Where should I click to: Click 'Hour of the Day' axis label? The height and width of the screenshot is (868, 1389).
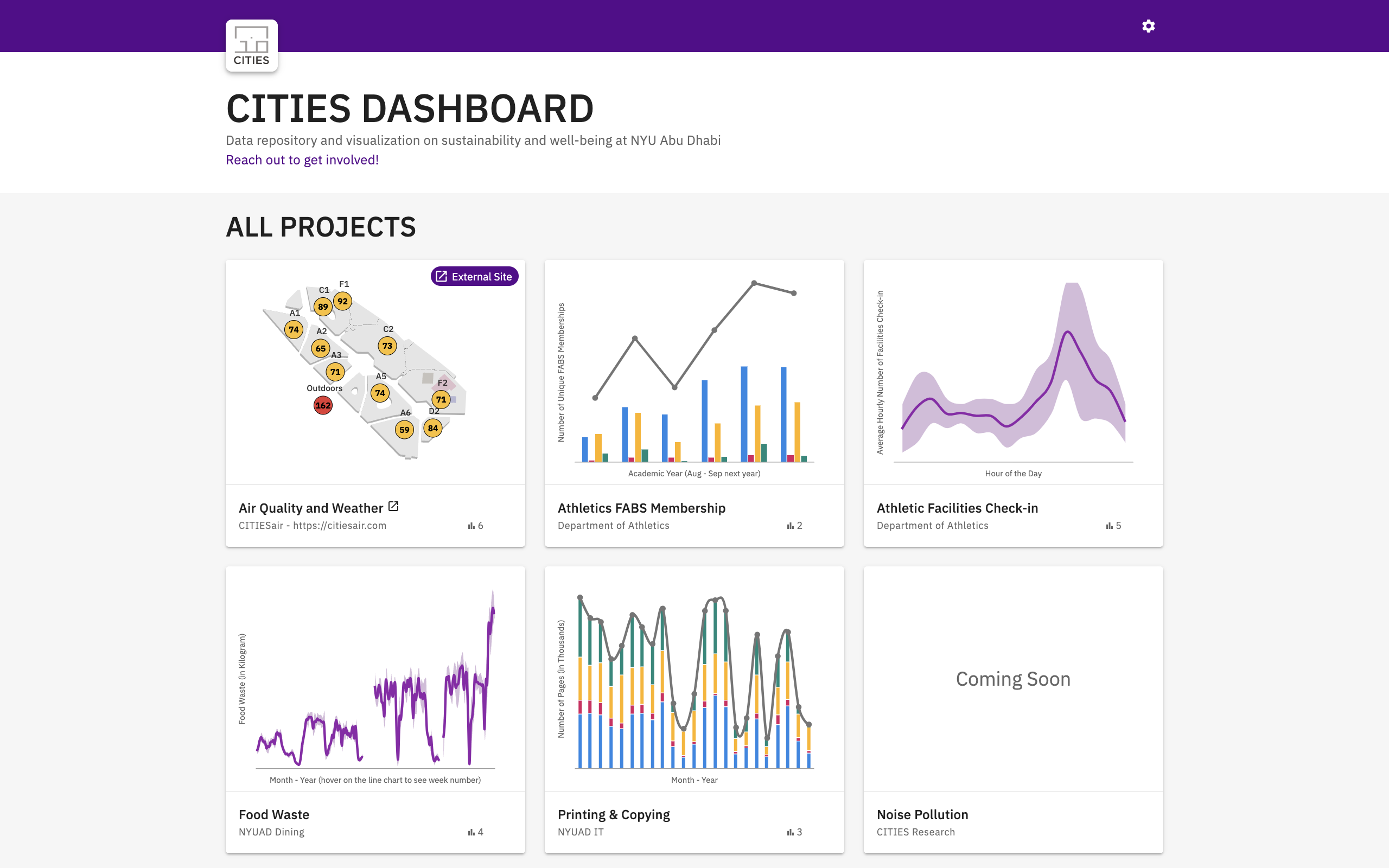point(1013,474)
